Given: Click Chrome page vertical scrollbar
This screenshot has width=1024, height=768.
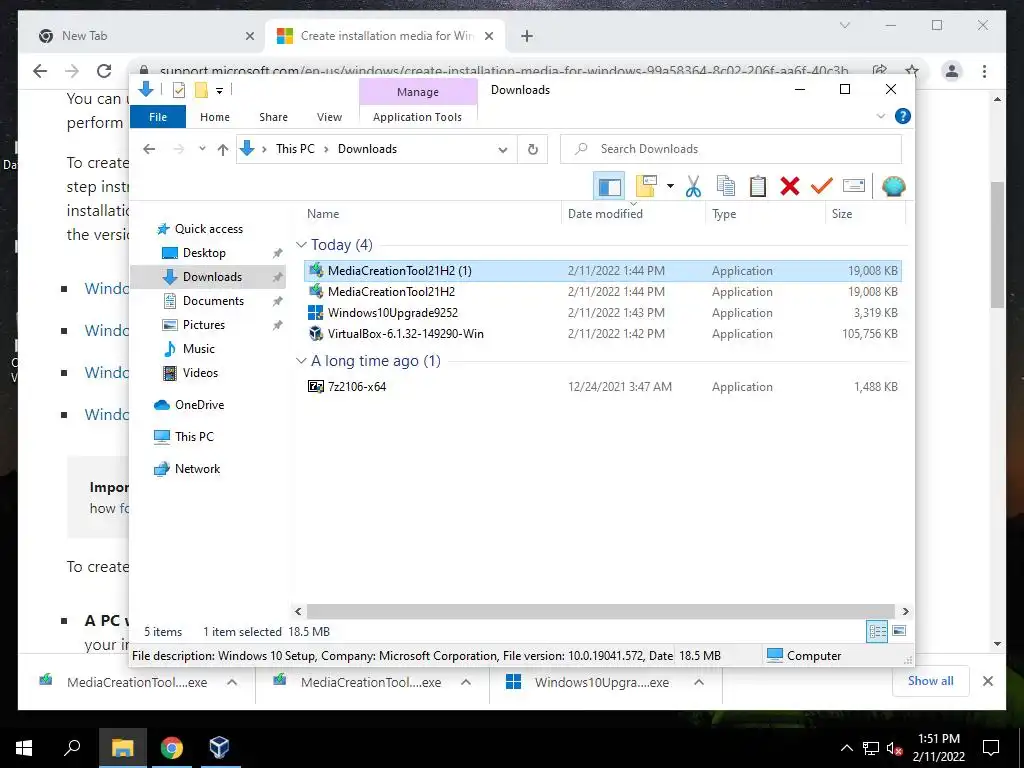Looking at the screenshot, I should pos(997,244).
